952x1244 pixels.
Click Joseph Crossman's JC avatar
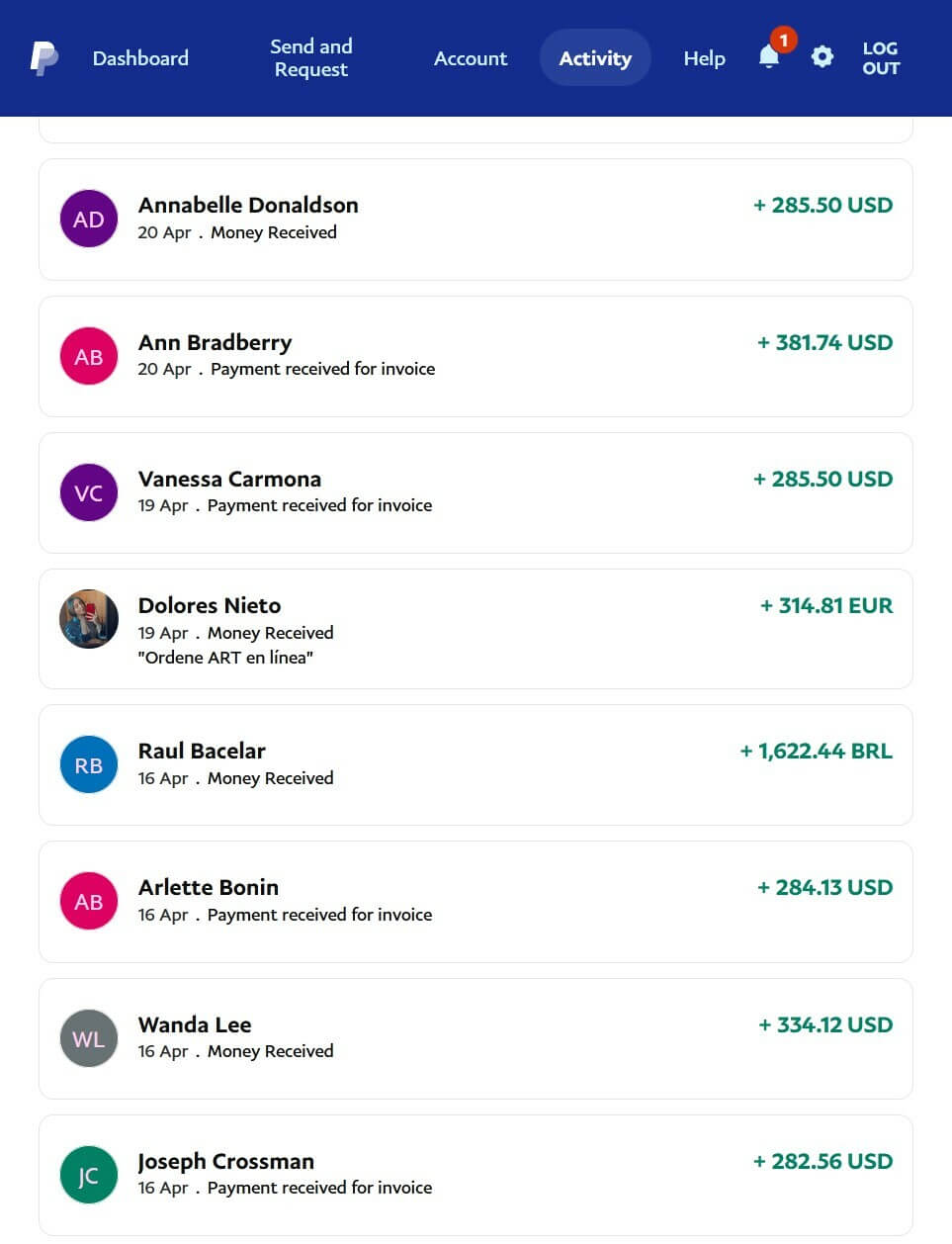coord(89,1175)
